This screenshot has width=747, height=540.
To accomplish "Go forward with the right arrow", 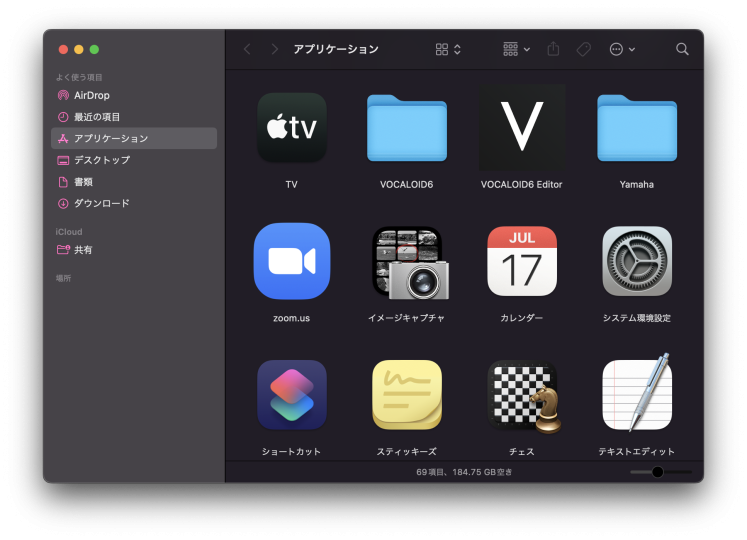I will (274, 49).
